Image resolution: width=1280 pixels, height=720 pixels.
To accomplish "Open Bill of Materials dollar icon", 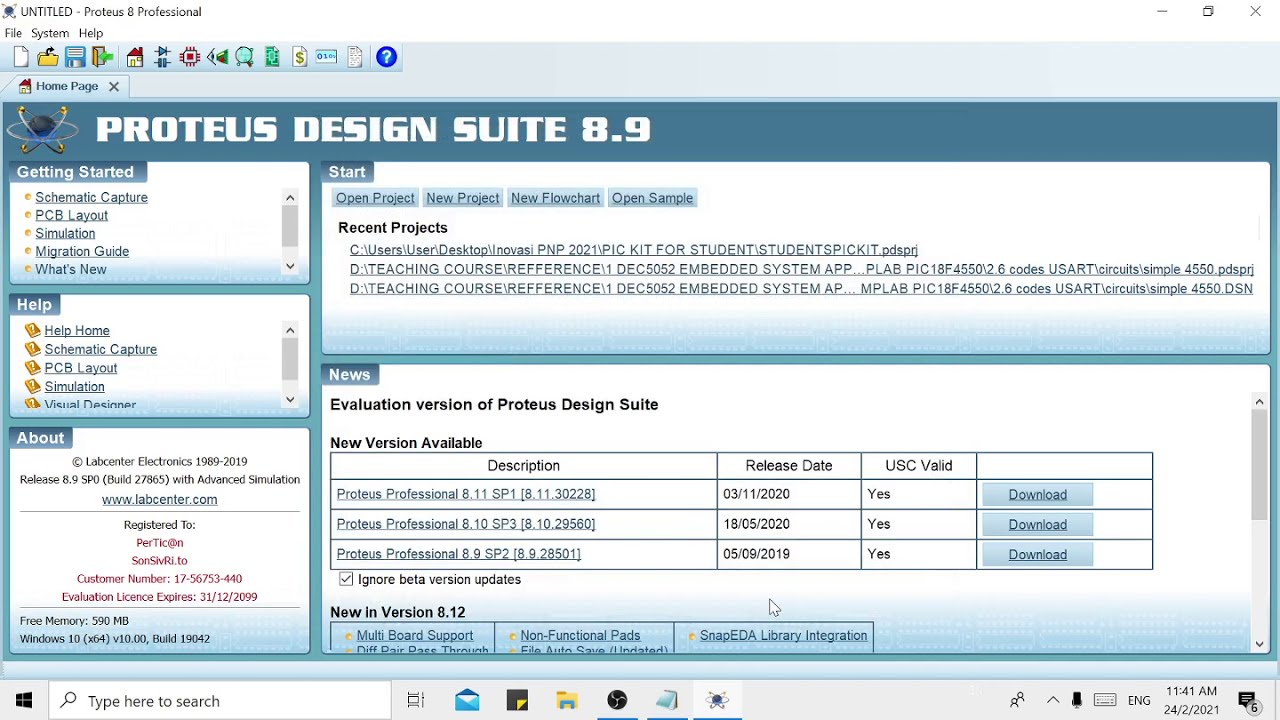I will pos(299,57).
